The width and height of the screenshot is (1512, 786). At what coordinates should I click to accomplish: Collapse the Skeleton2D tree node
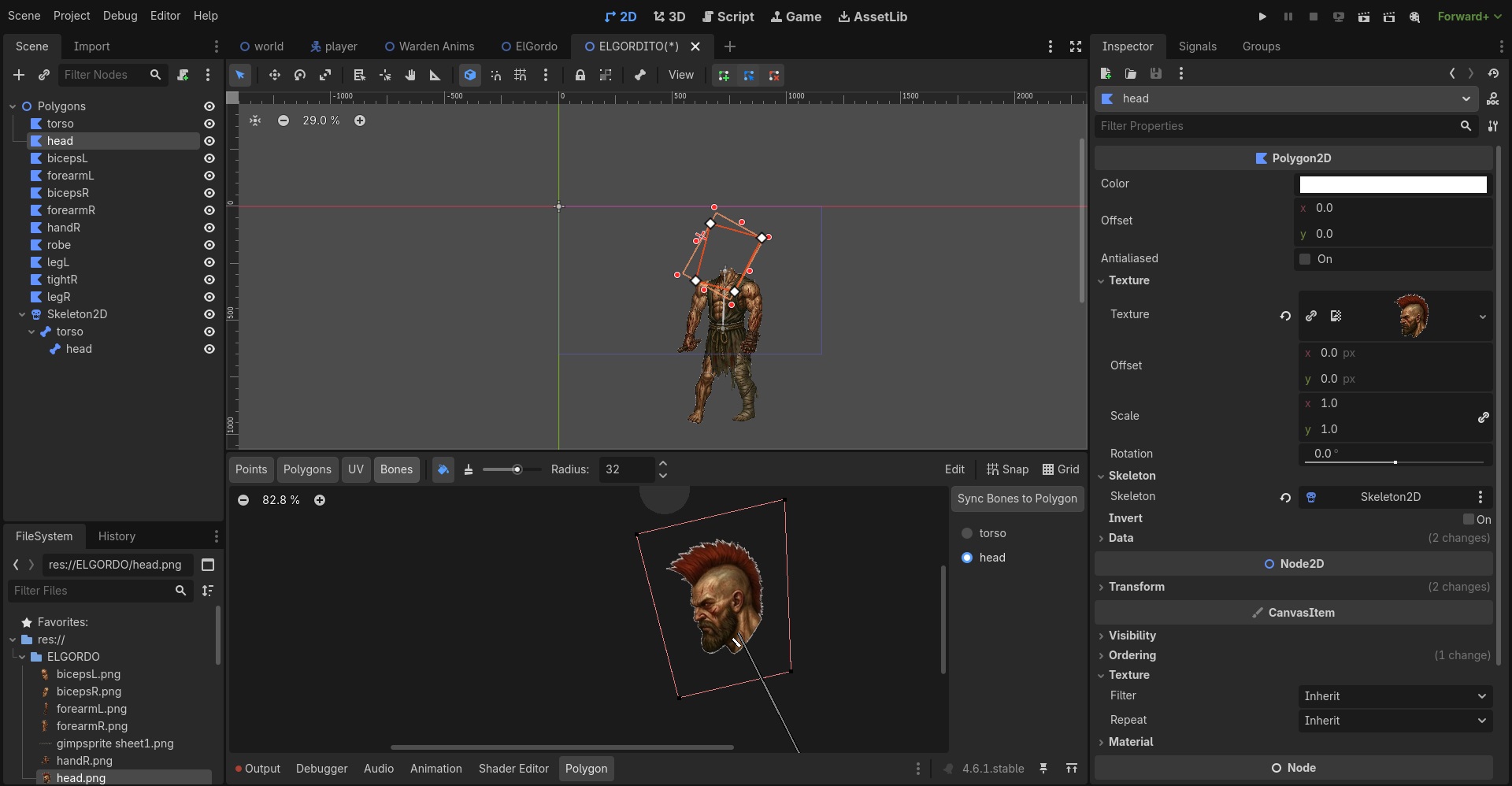pos(23,314)
